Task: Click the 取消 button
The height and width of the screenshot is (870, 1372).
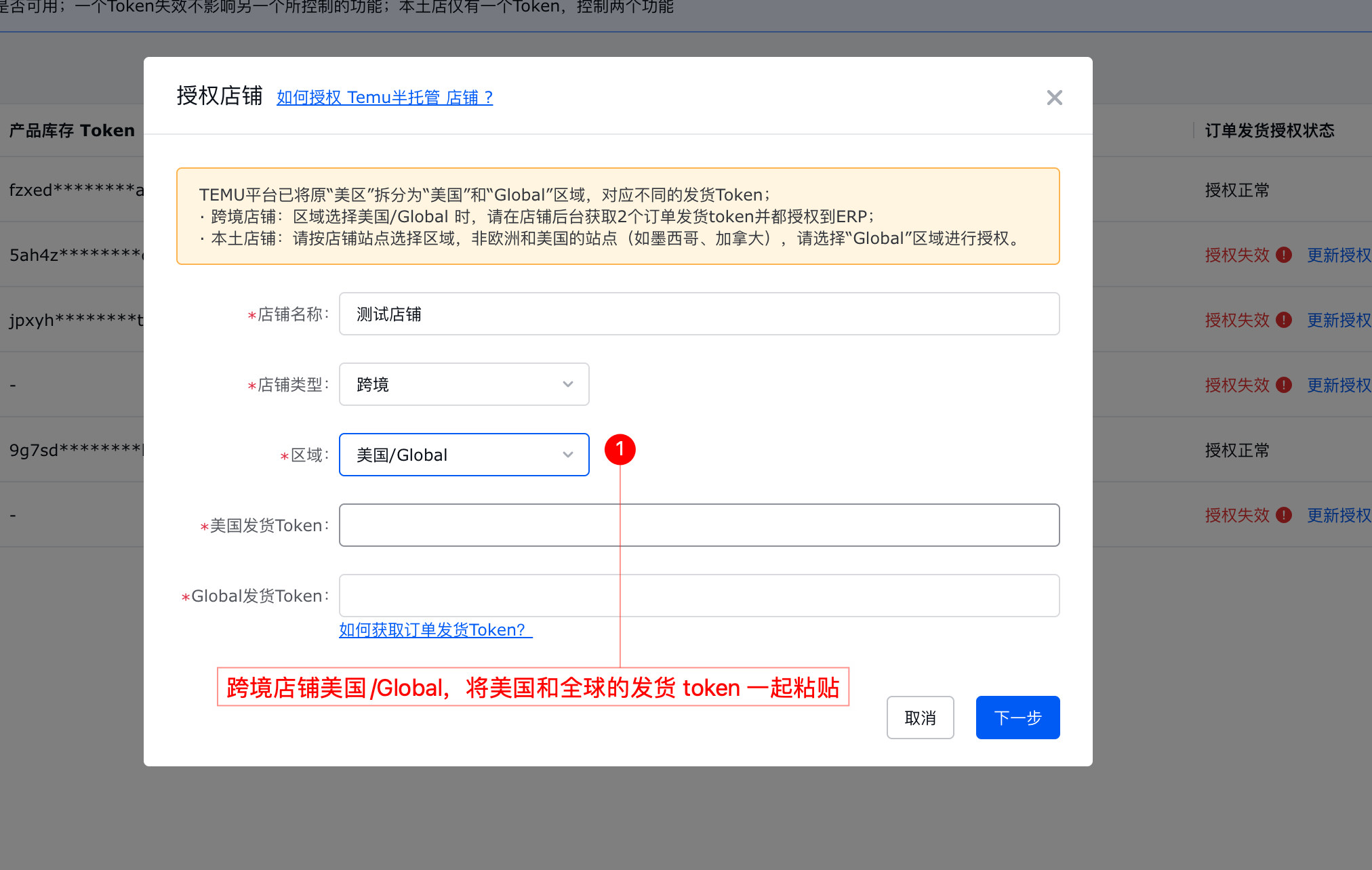Action: coord(920,718)
